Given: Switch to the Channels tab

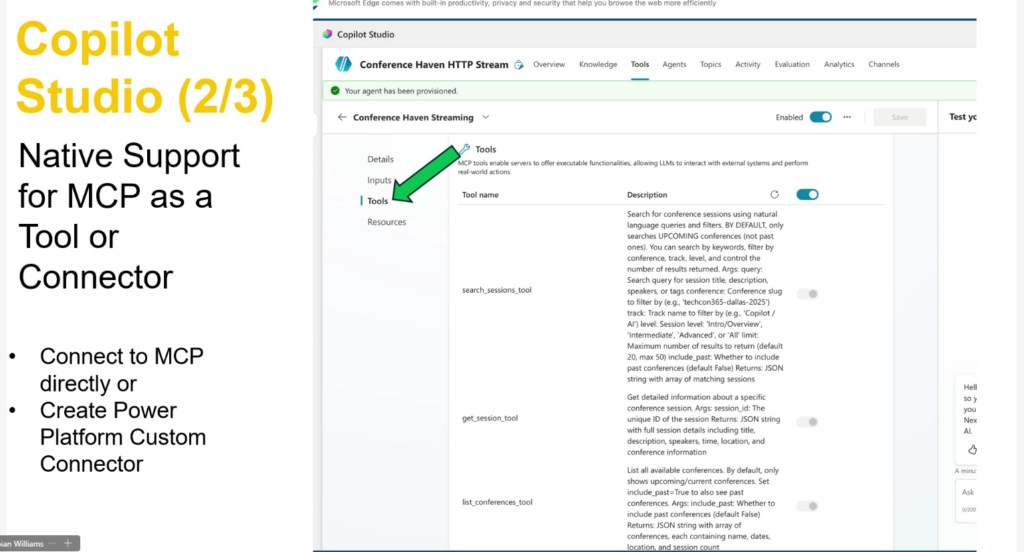Looking at the screenshot, I should (x=884, y=64).
